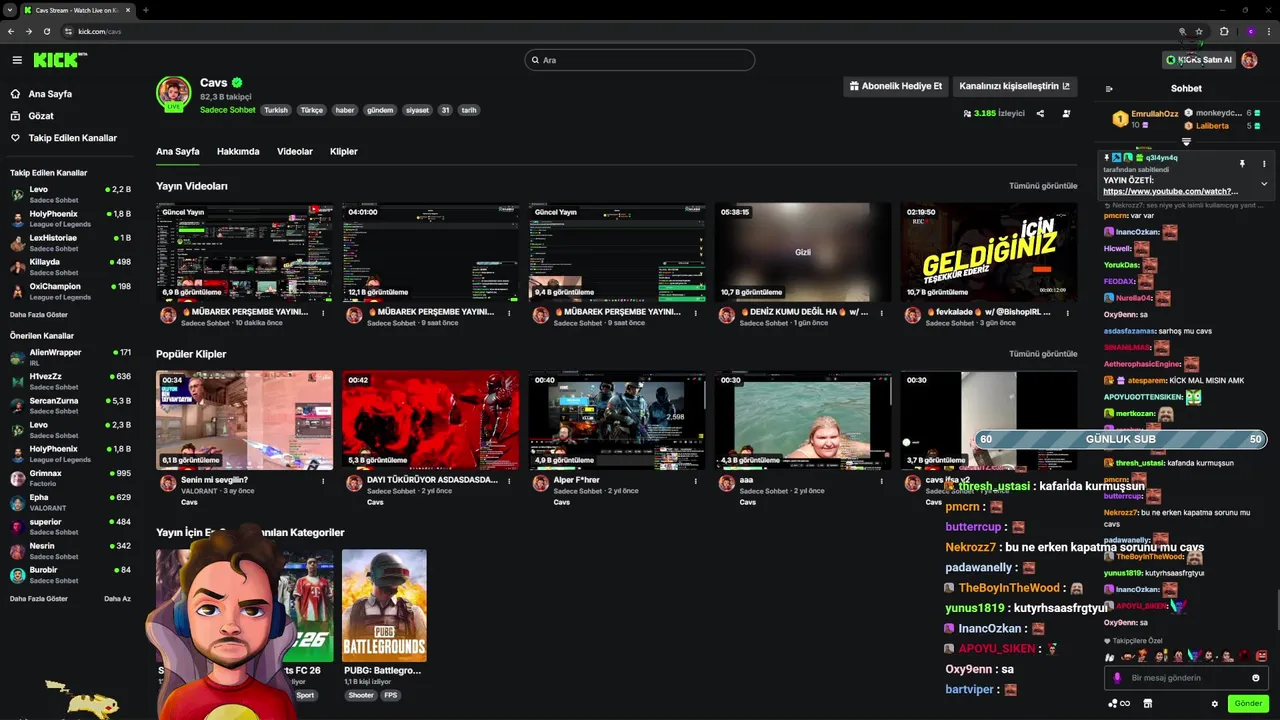Open the chat identity icon in the message box

point(1118,678)
